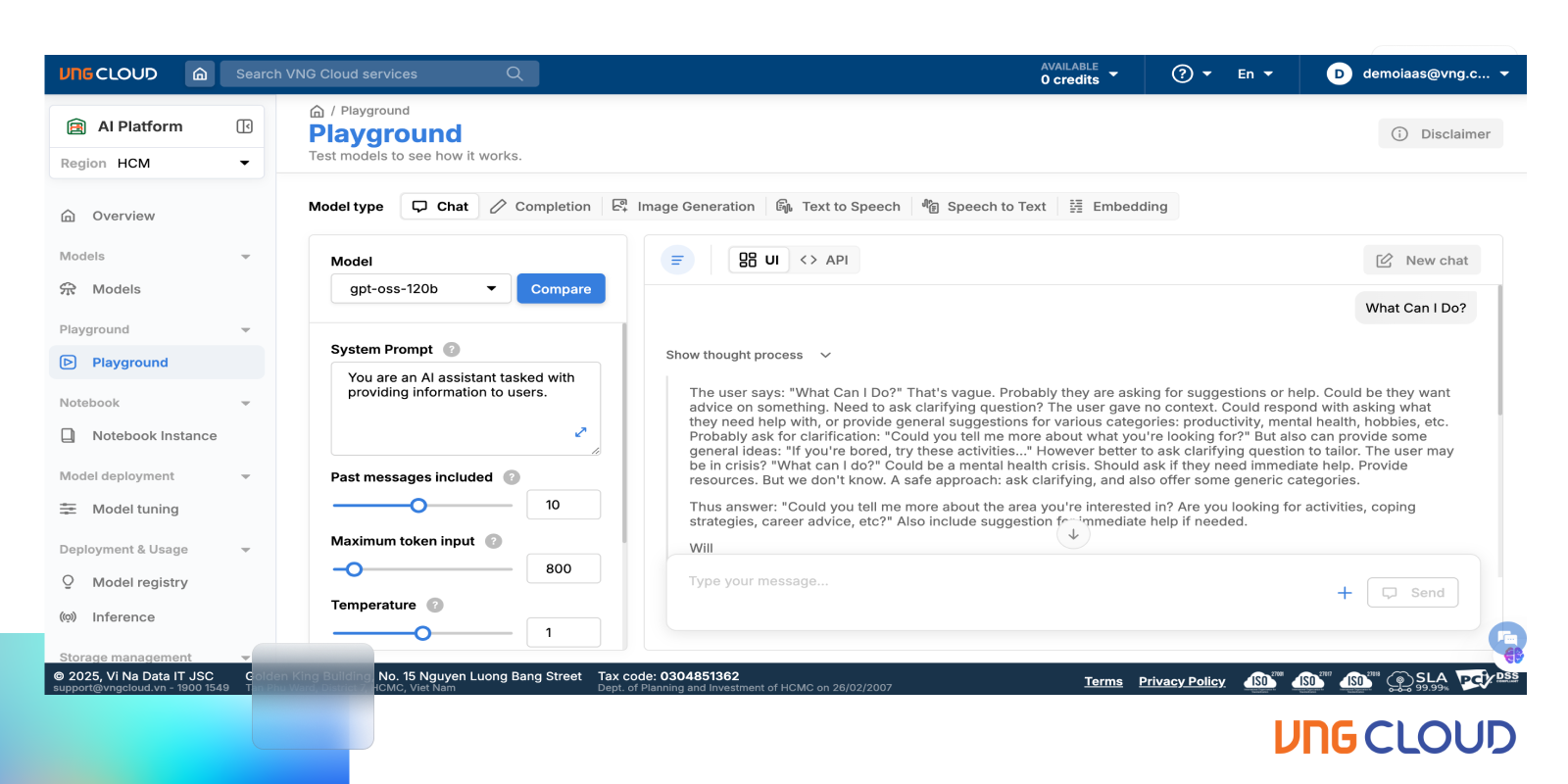This screenshot has width=1568, height=784.
Task: Select the Image Generation tab
Action: click(x=683, y=207)
